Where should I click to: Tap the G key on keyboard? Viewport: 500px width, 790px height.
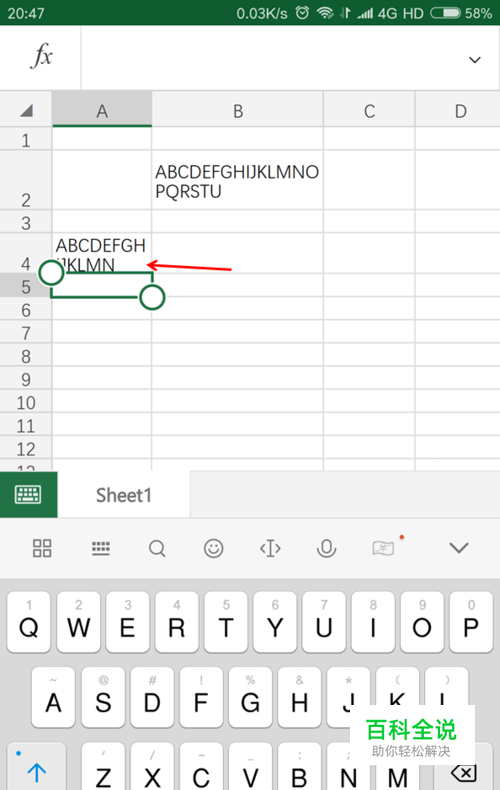click(x=250, y=697)
